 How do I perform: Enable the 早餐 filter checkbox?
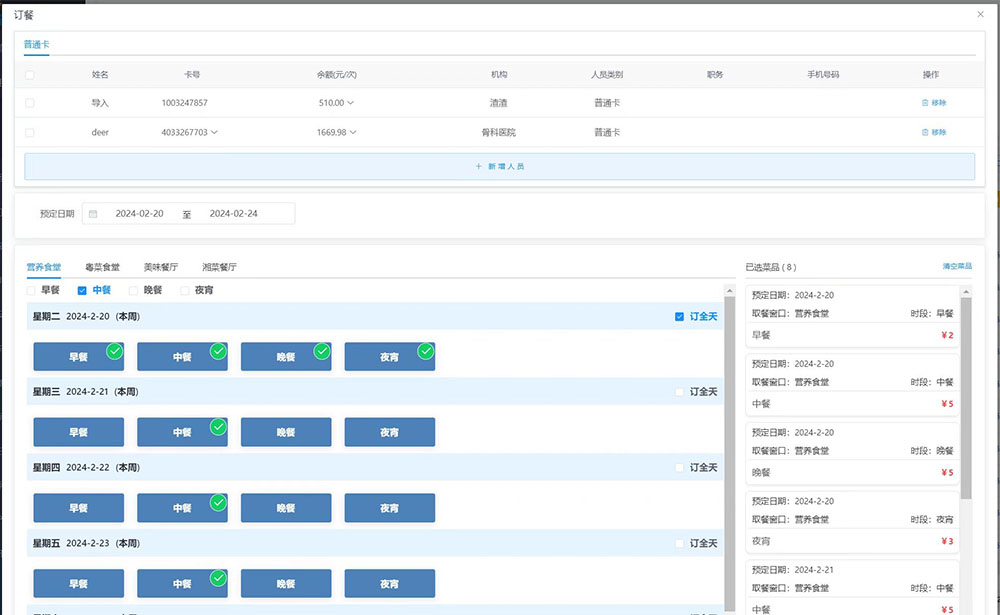31,291
